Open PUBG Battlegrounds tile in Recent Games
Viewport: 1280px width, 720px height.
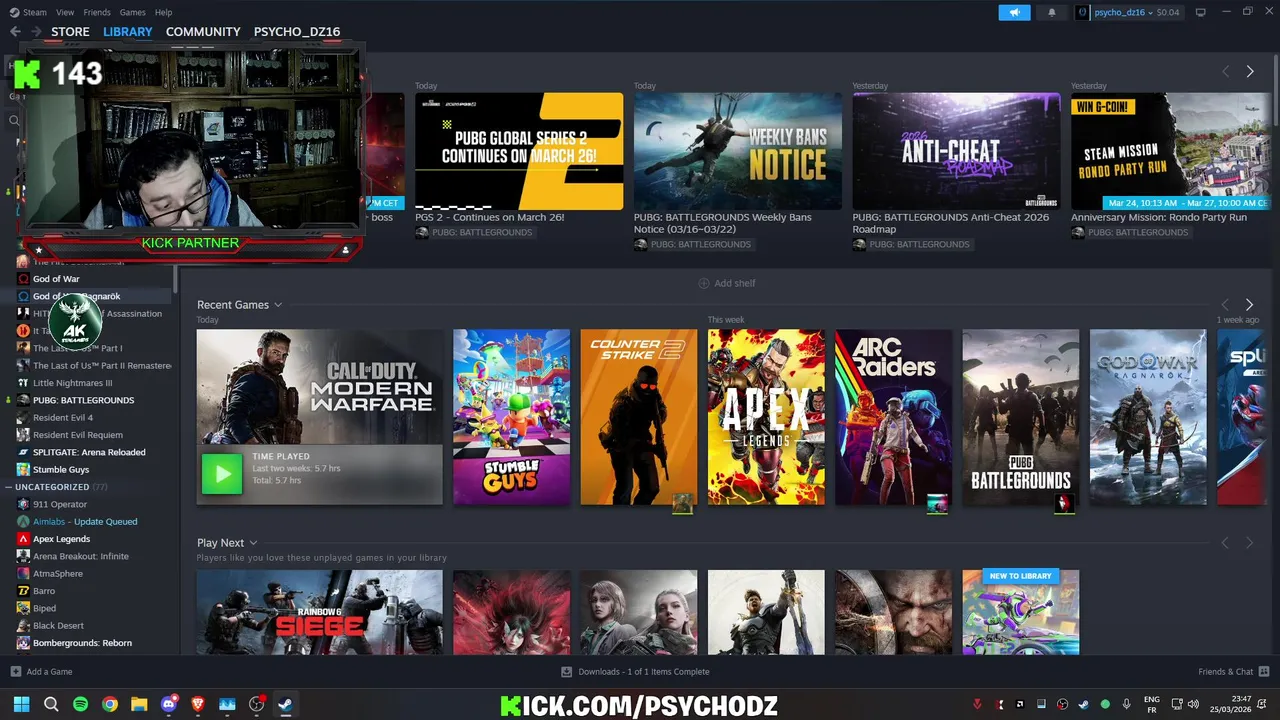[x=1021, y=417]
